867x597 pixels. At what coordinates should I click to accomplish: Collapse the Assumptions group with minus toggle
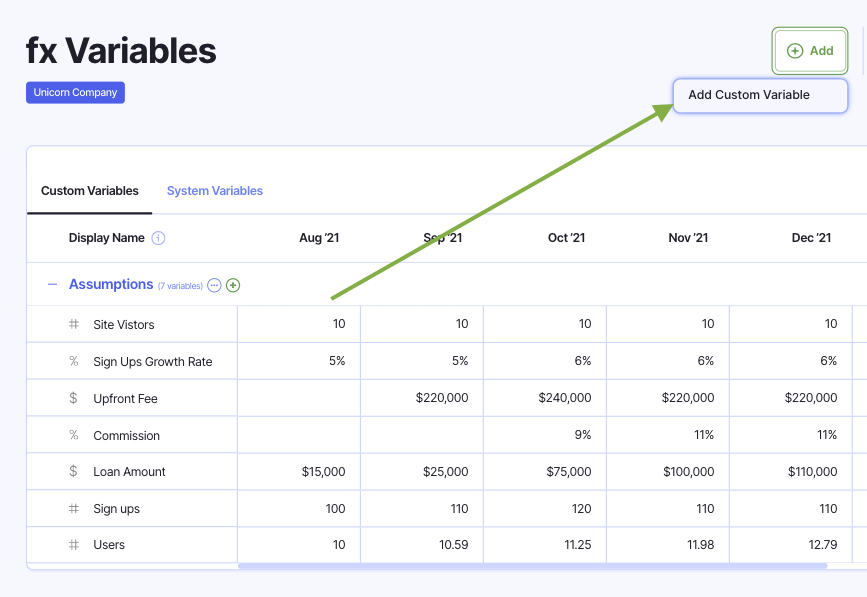click(52, 285)
